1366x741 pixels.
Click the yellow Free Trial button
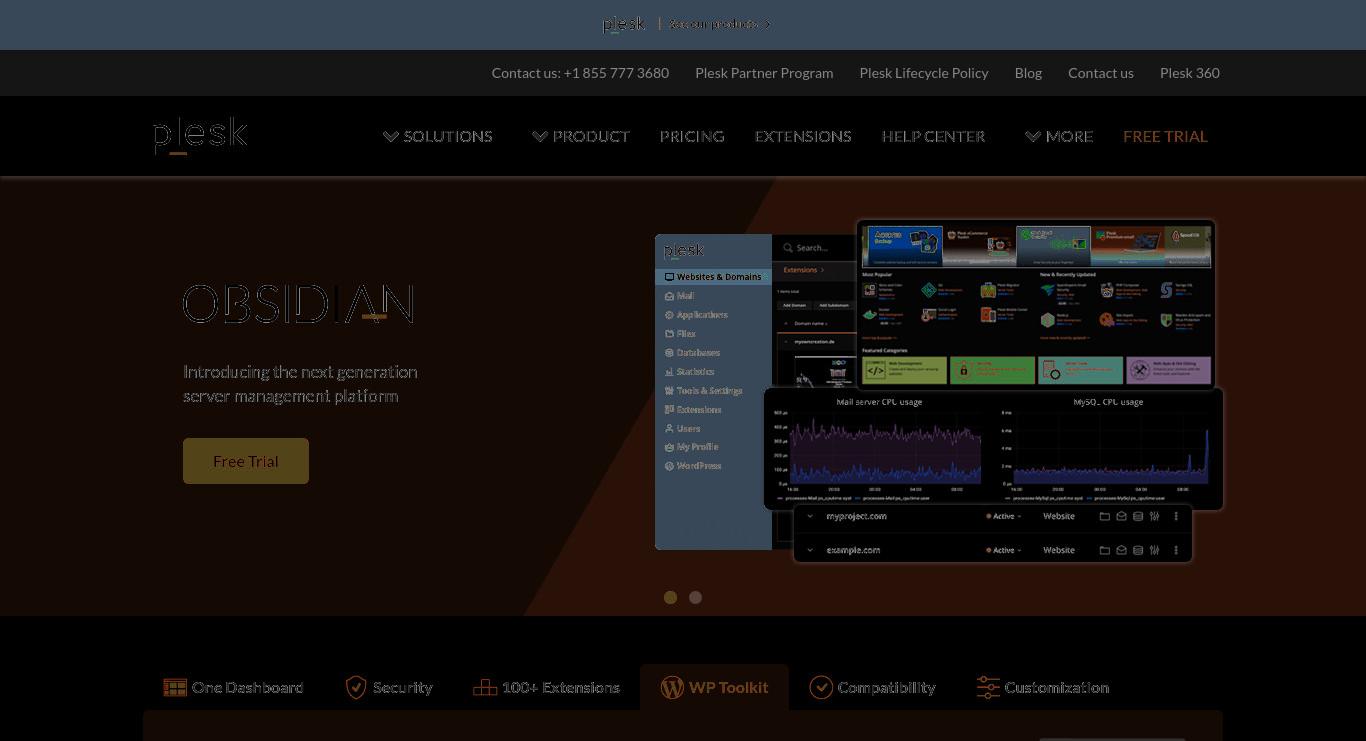tap(246, 461)
